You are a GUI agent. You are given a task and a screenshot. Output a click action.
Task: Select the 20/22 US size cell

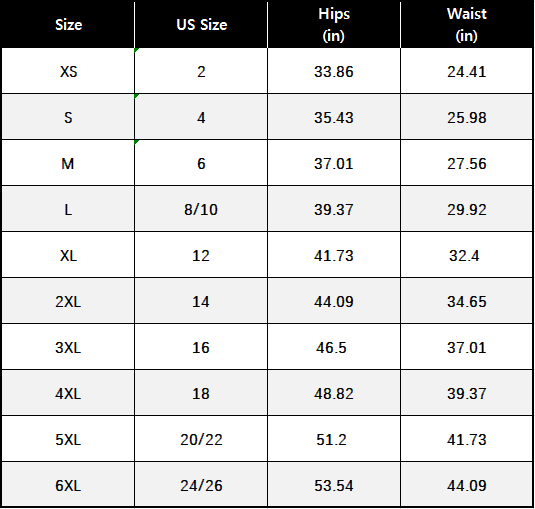pyautogui.click(x=201, y=439)
